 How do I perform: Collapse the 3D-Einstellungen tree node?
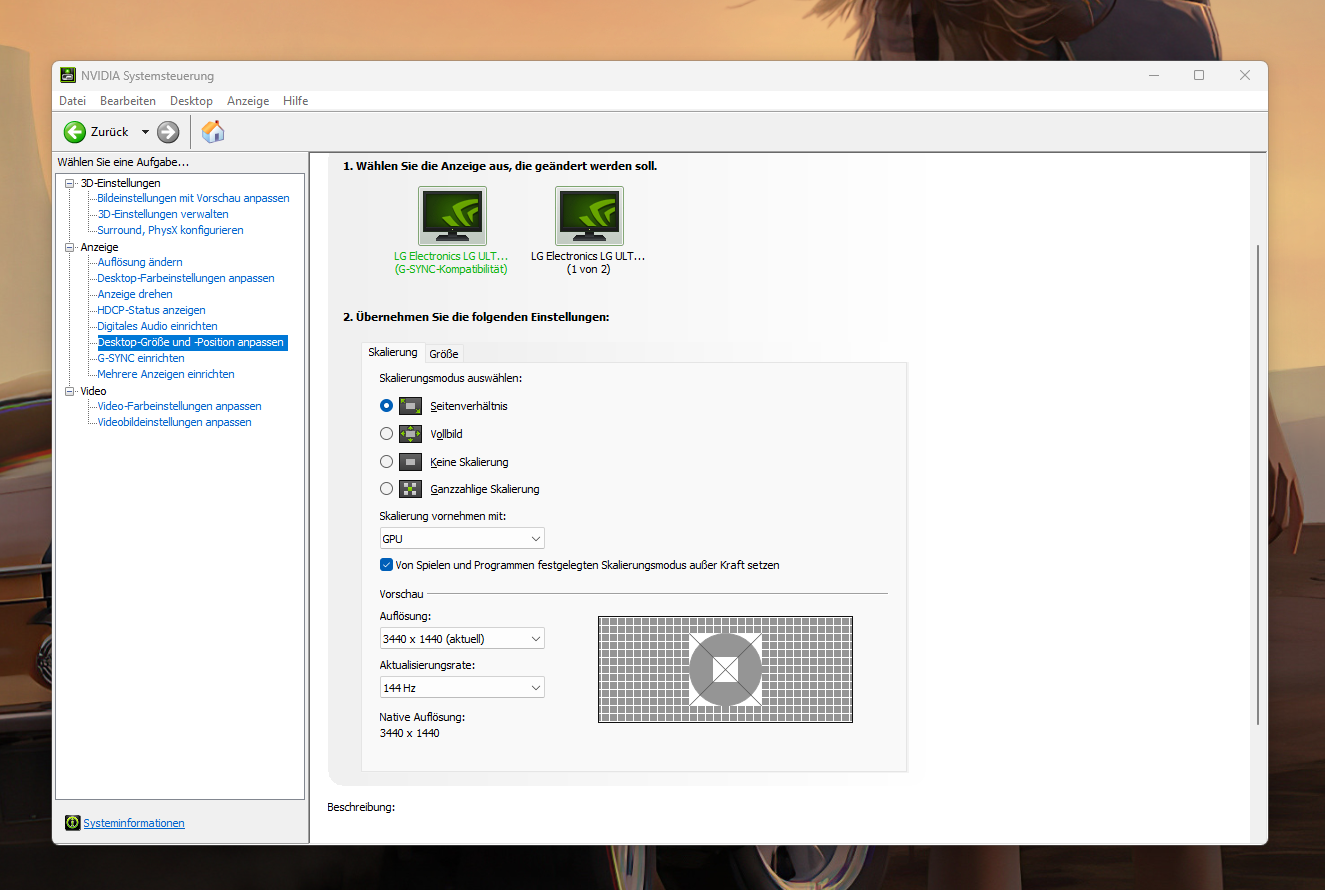(70, 183)
